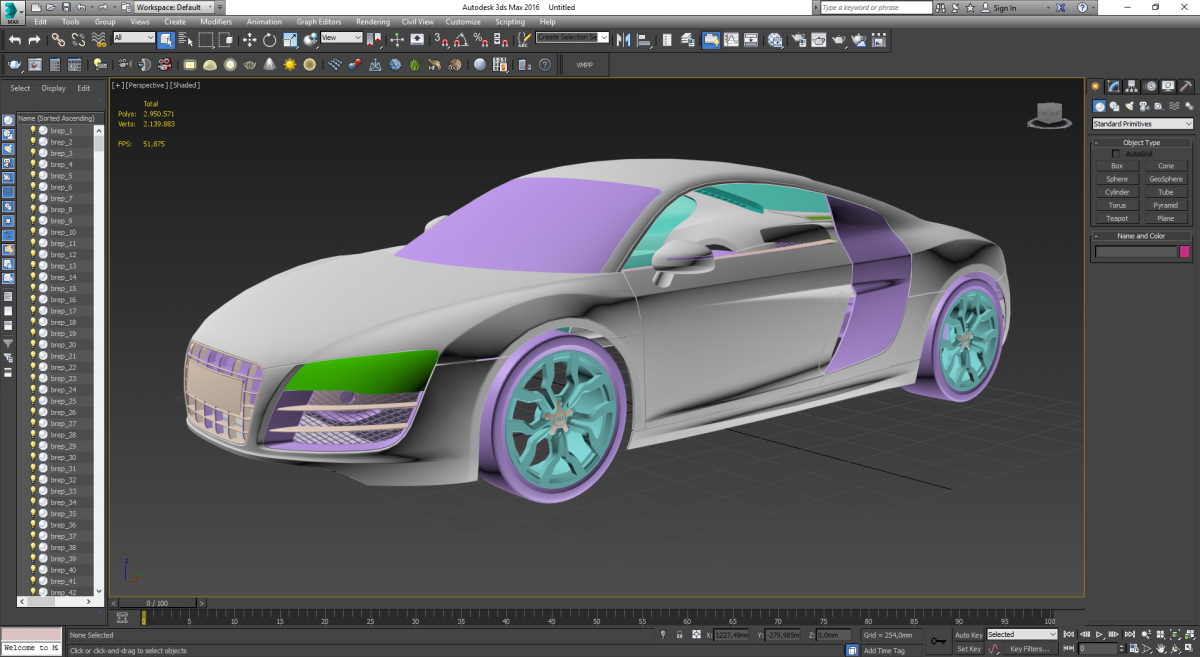Toggle visibility bulb of brep_10
Screen dimensions: 1200x657
point(32,232)
